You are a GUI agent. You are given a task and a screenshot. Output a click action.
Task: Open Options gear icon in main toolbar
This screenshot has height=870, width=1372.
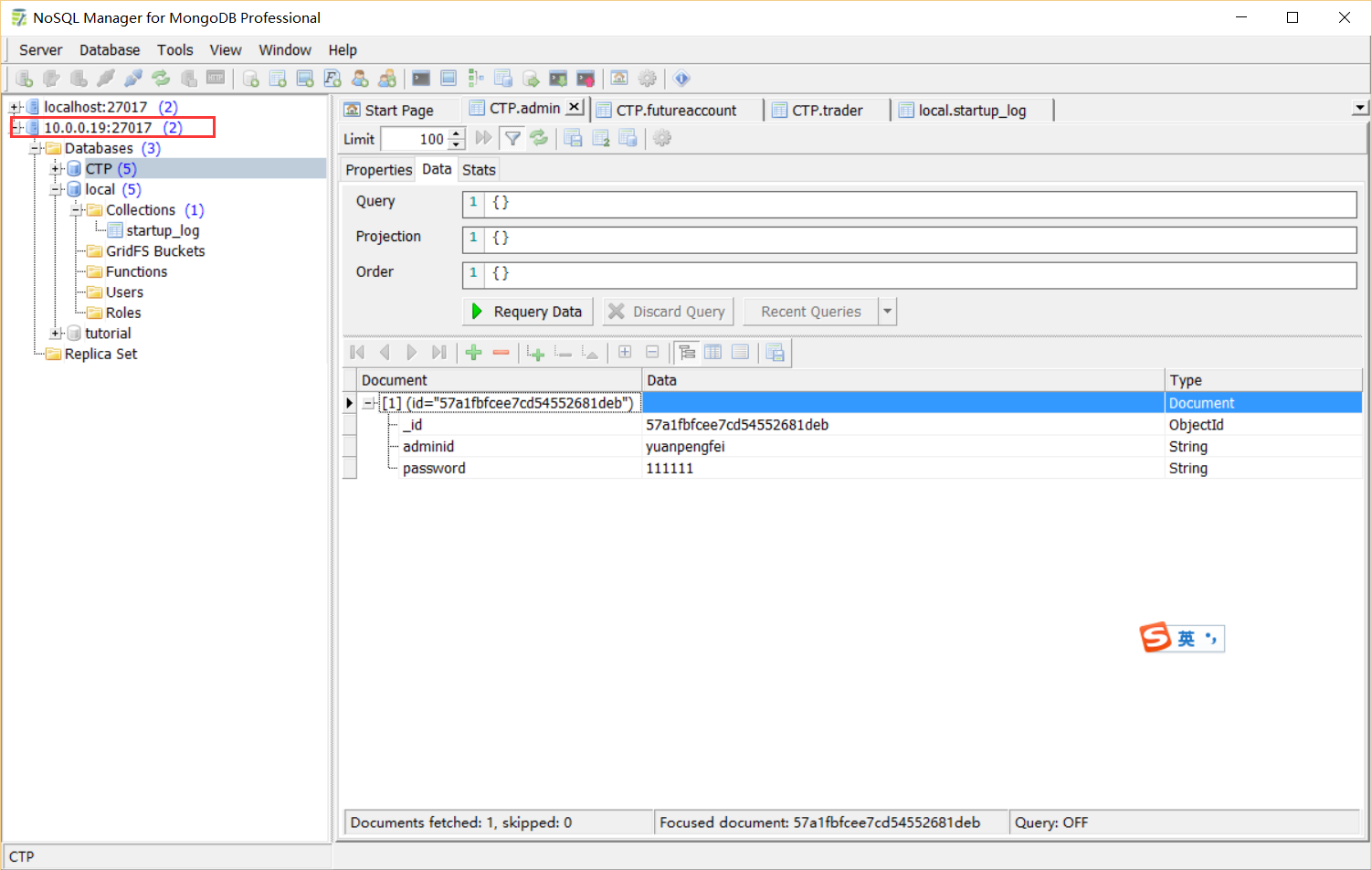[647, 79]
